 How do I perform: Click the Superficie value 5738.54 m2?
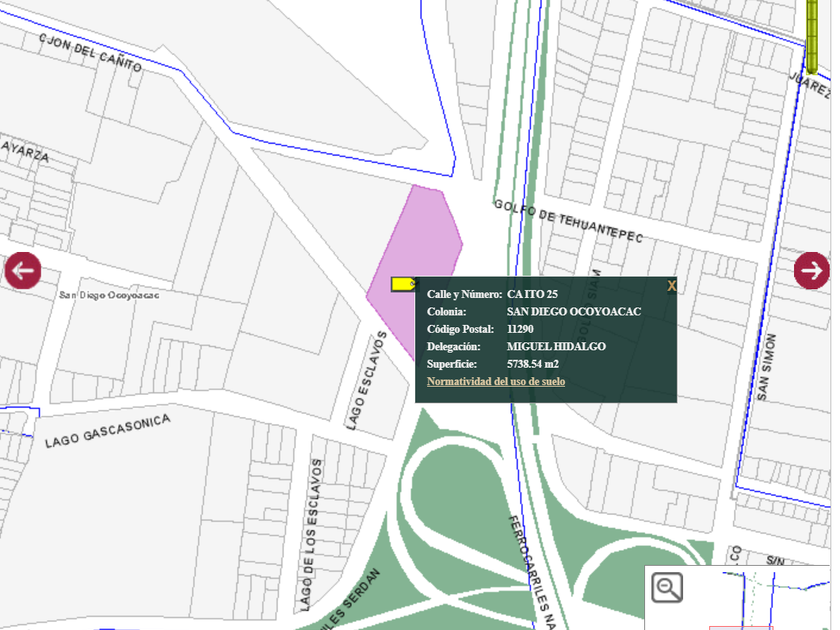pyautogui.click(x=532, y=364)
